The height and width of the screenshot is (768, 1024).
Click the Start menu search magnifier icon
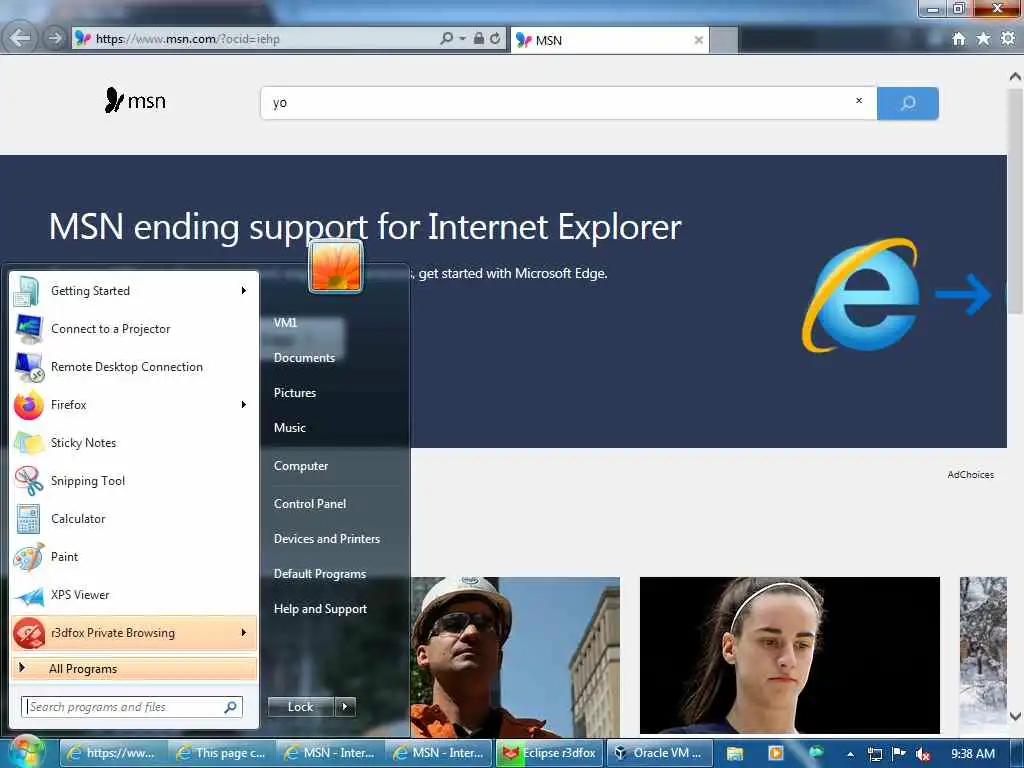[231, 707]
